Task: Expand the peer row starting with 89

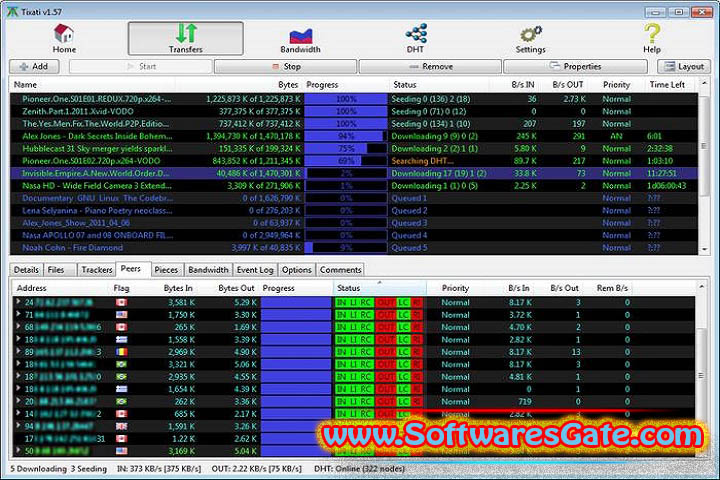Action: [x=18, y=351]
